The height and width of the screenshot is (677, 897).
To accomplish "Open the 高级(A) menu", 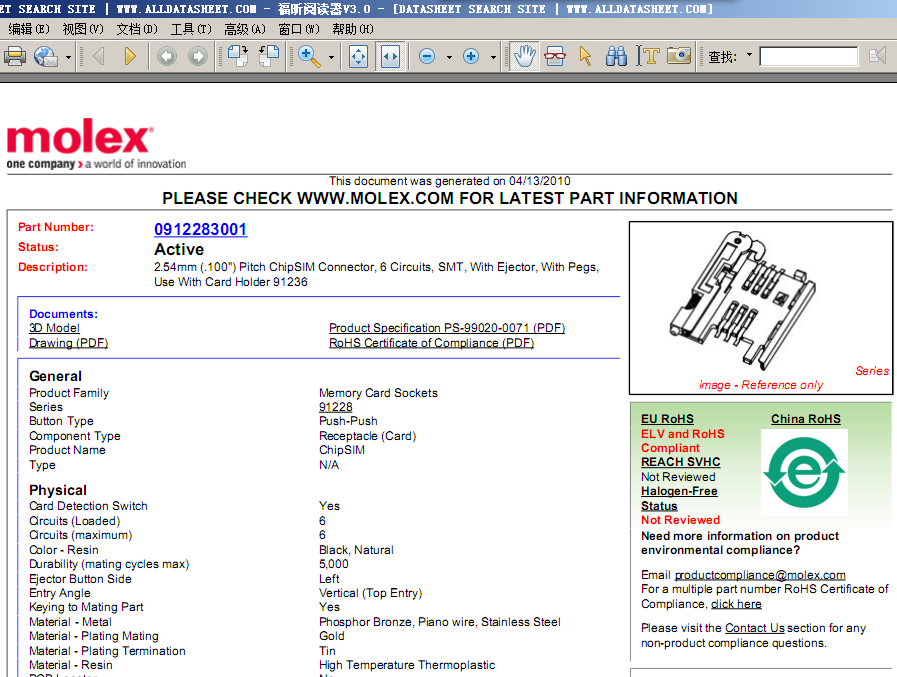I will coord(245,29).
